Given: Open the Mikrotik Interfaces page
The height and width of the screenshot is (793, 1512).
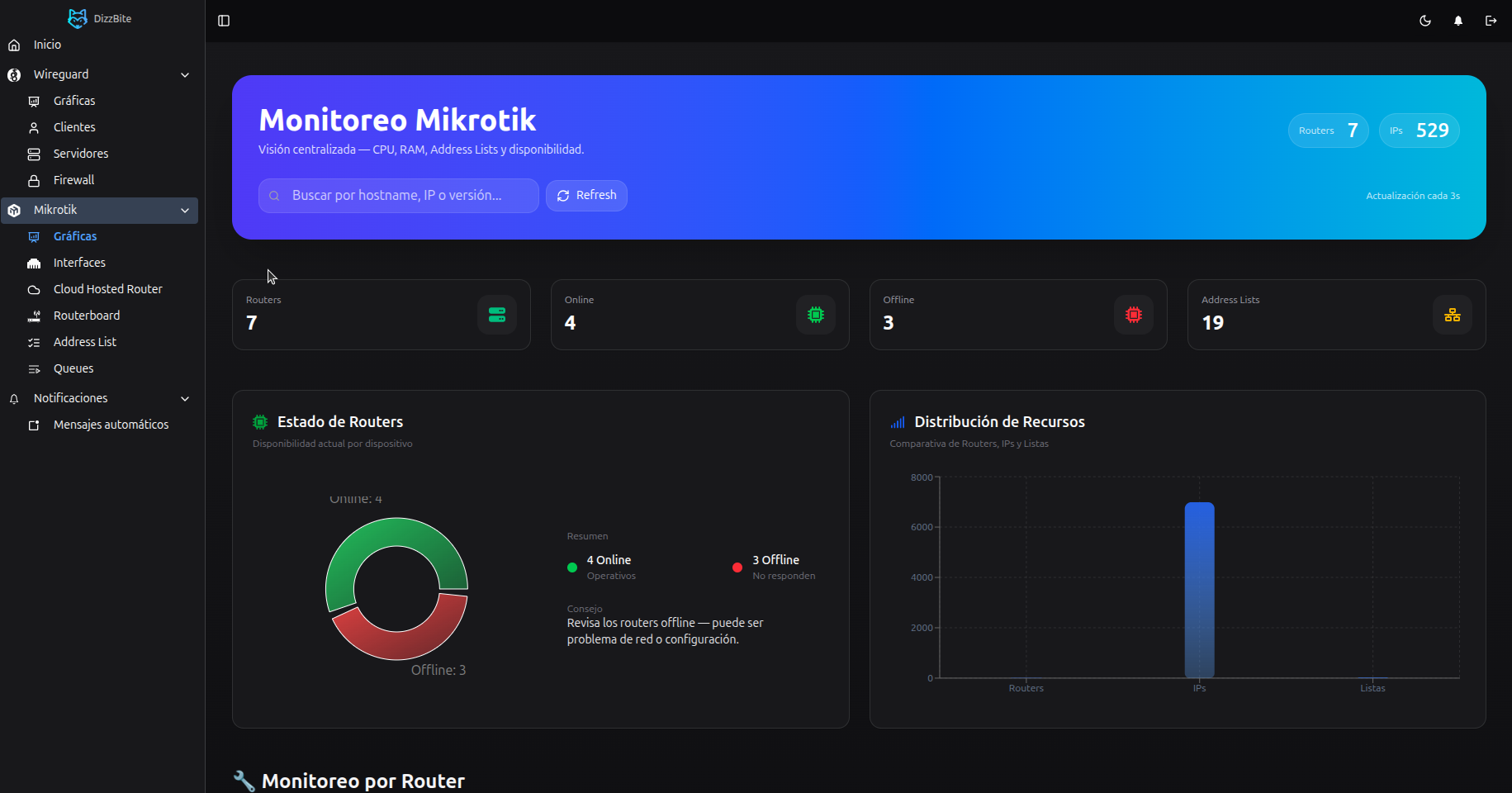Looking at the screenshot, I should [x=79, y=263].
